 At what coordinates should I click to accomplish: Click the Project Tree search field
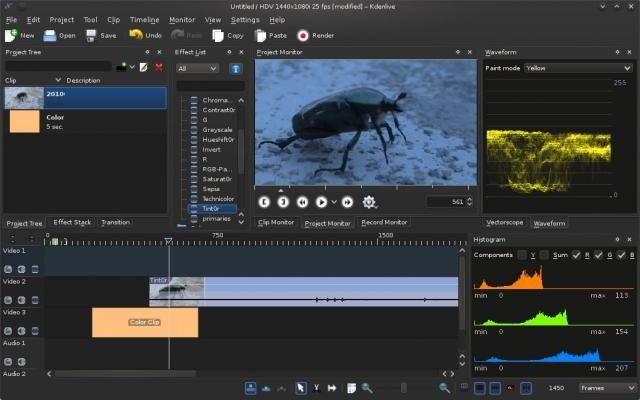(x=58, y=67)
